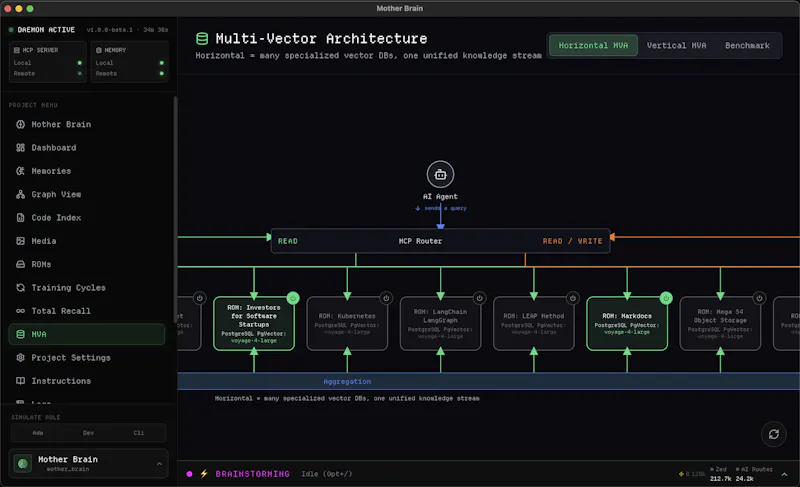800x487 pixels.
Task: Switch to Vertical MVA tab
Action: pos(677,45)
